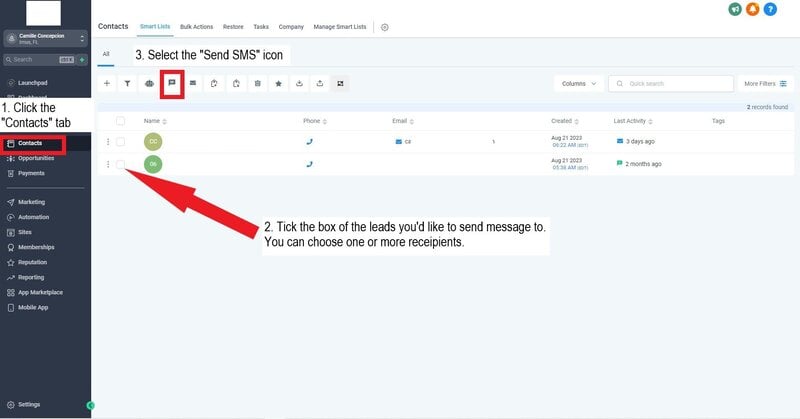Viewport: 800px width, 419px height.
Task: Click the automation robot toolbar icon
Action: tap(149, 84)
